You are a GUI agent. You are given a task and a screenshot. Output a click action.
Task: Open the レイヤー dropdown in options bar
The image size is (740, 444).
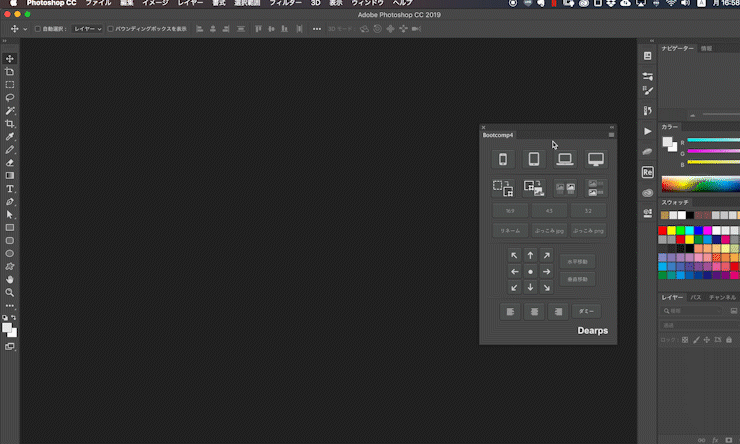coord(86,29)
